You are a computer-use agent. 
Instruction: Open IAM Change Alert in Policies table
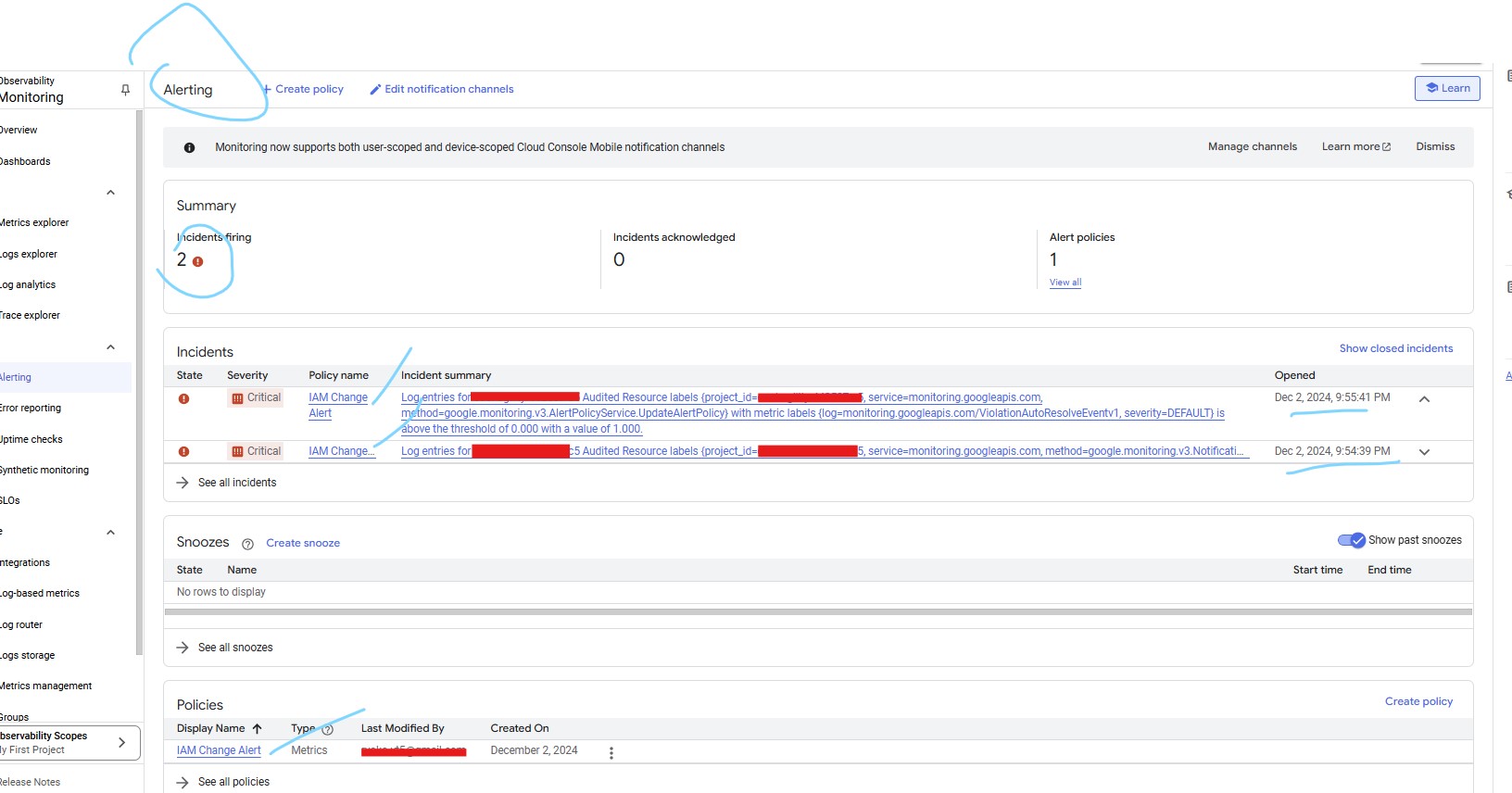point(219,750)
